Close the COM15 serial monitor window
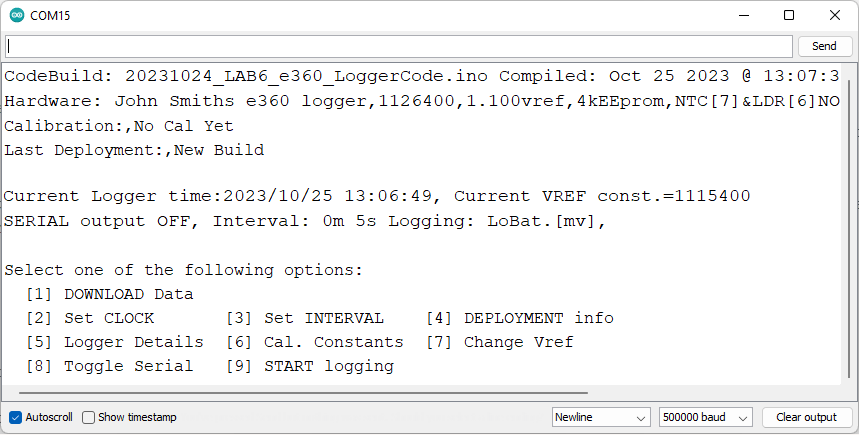Image resolution: width=859 pixels, height=435 pixels. tap(835, 15)
